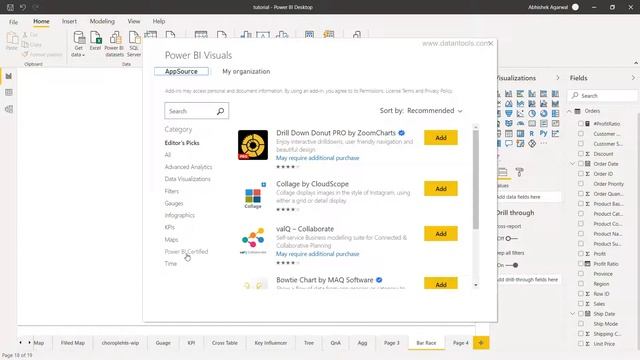This screenshot has width=640, height=360.
Task: Open the Report view in left sidebar
Action: click(9, 76)
